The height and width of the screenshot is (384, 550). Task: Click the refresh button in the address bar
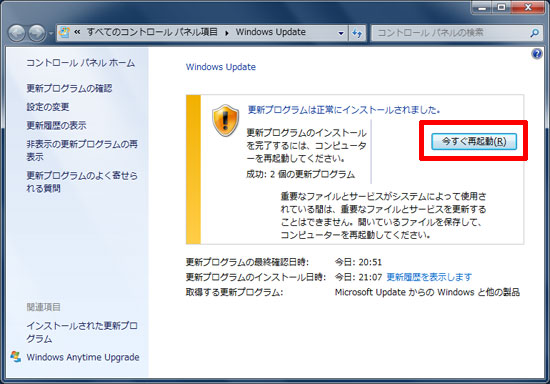click(357, 33)
